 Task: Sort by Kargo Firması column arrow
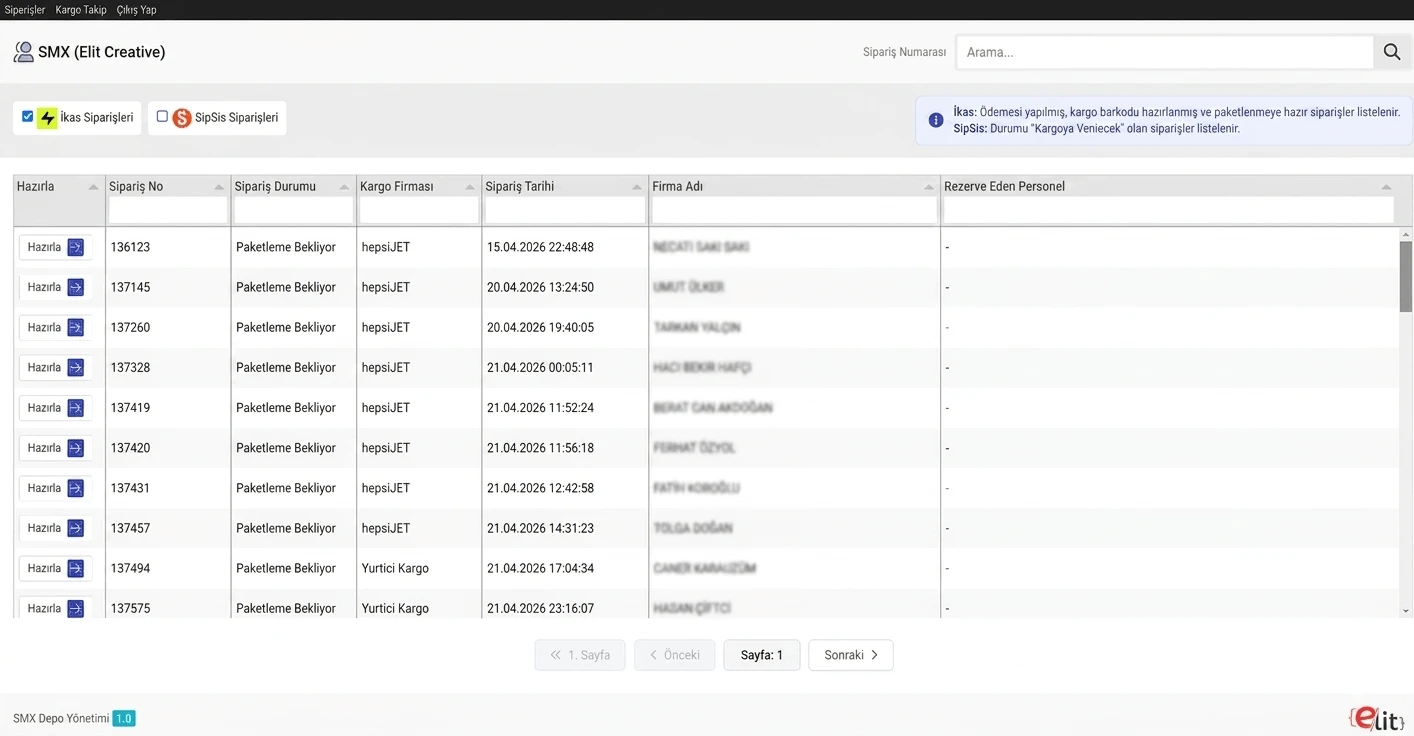click(470, 187)
